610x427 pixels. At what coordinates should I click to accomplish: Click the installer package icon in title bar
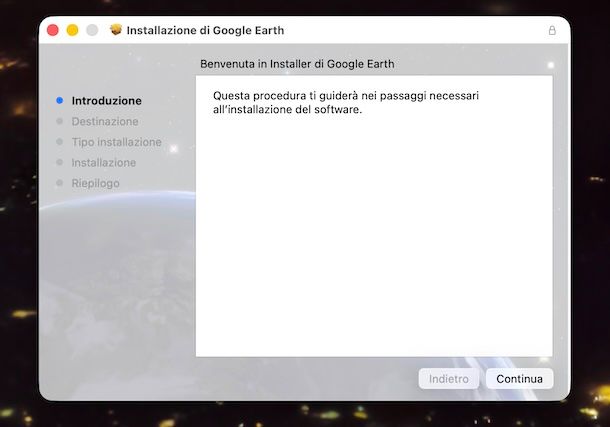click(x=116, y=30)
